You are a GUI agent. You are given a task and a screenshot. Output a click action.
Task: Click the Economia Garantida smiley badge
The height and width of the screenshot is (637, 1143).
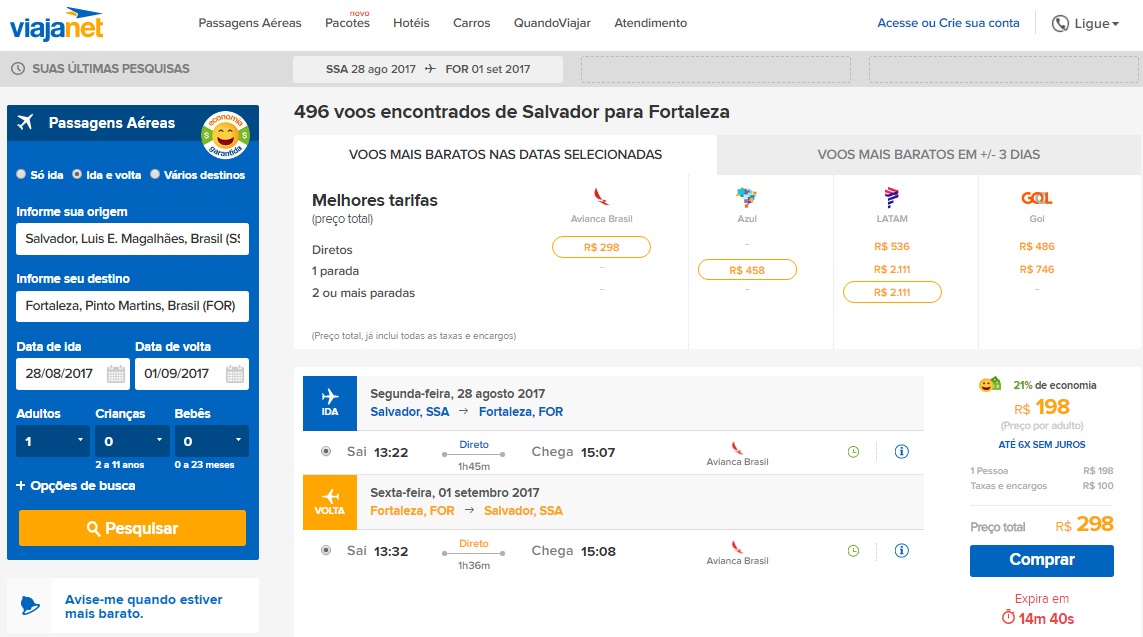(225, 135)
